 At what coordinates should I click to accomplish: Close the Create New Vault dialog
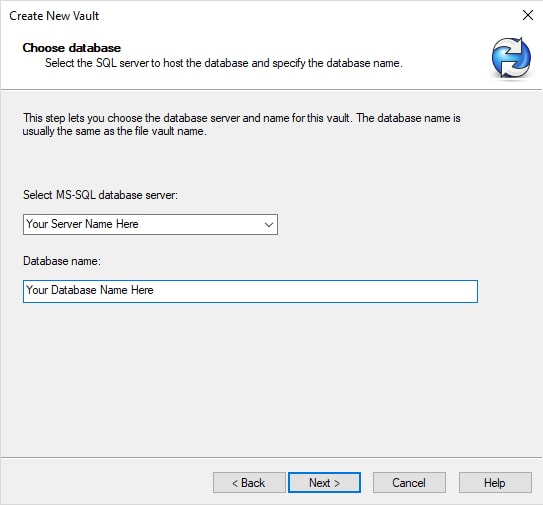pos(528,15)
